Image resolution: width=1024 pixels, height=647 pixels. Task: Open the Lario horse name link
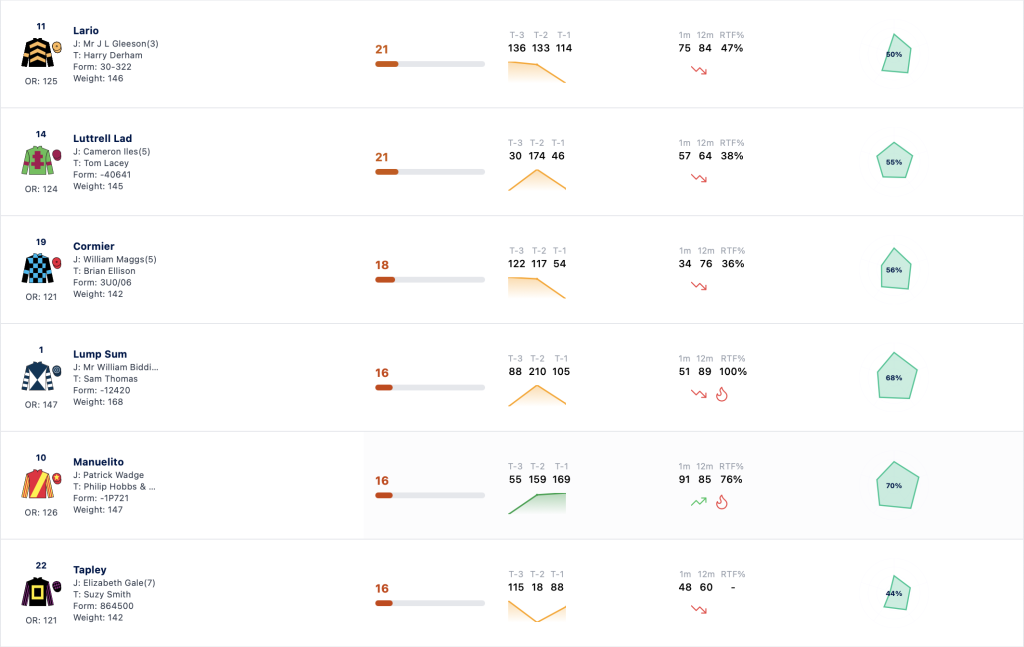(x=86, y=30)
